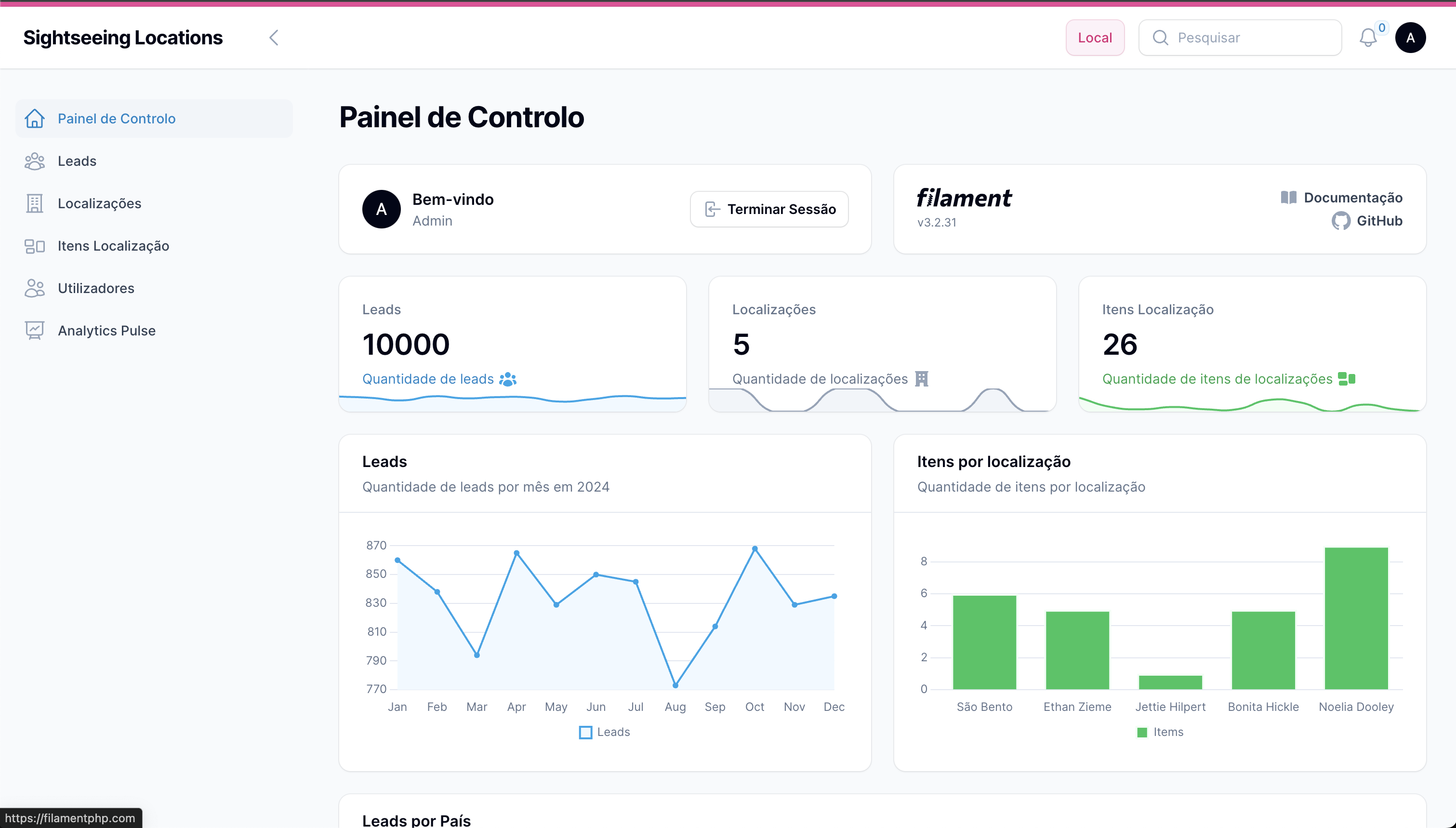
Task: Click 'Quantidade de itens de localizações' text
Action: 1218,379
